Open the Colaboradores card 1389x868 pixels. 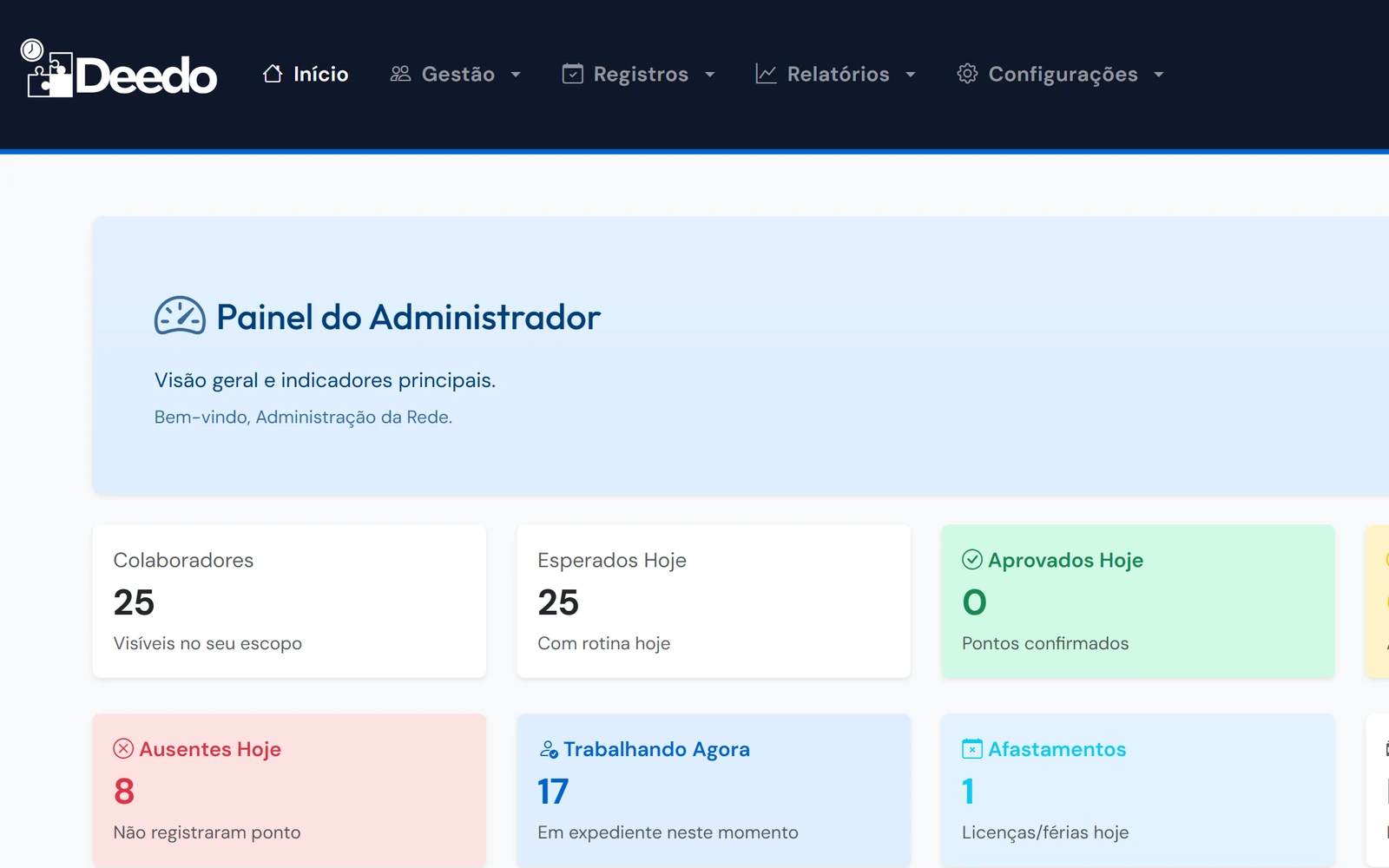pos(289,601)
